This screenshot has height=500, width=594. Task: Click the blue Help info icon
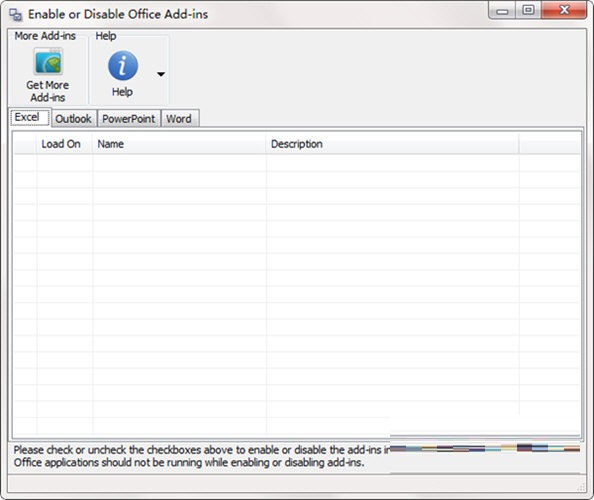click(x=123, y=66)
